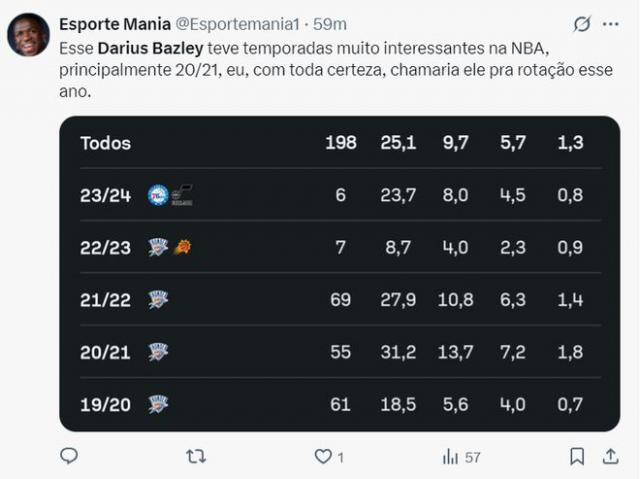The height and width of the screenshot is (479, 640).
Task: Click the Grok icon on the tweet
Action: [x=582, y=24]
